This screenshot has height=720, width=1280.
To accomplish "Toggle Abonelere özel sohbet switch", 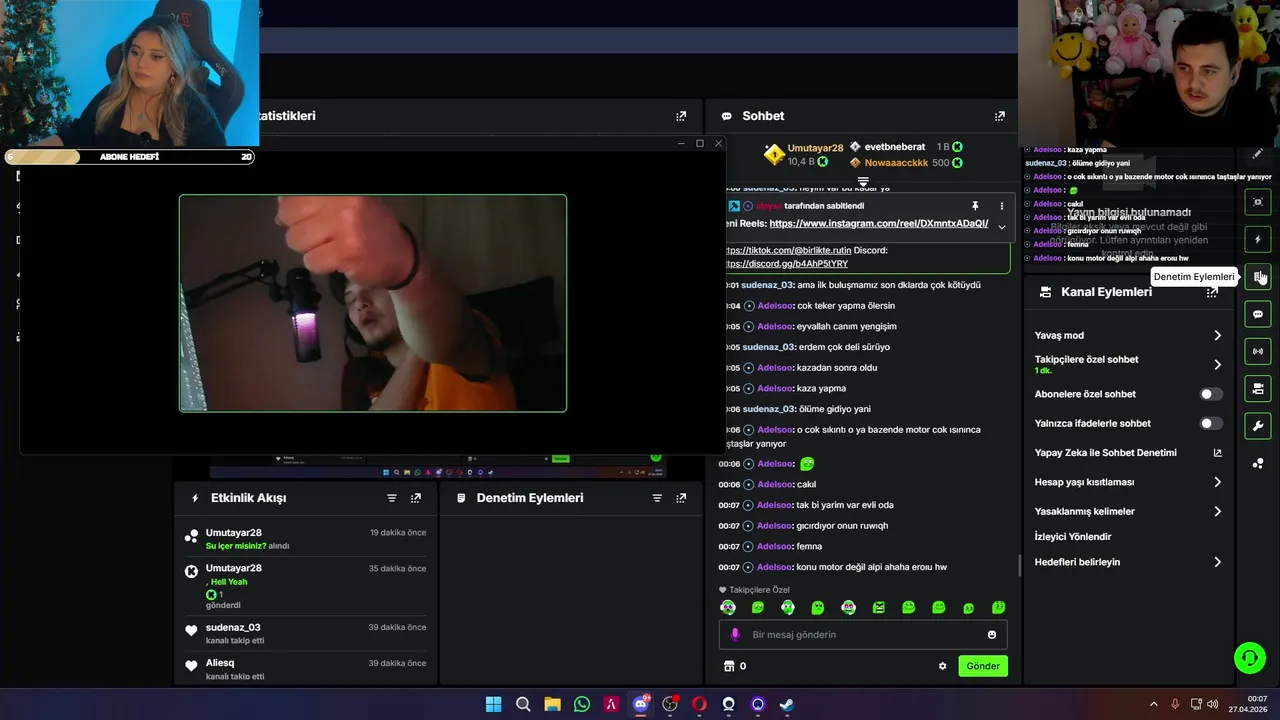I will coord(1211,394).
